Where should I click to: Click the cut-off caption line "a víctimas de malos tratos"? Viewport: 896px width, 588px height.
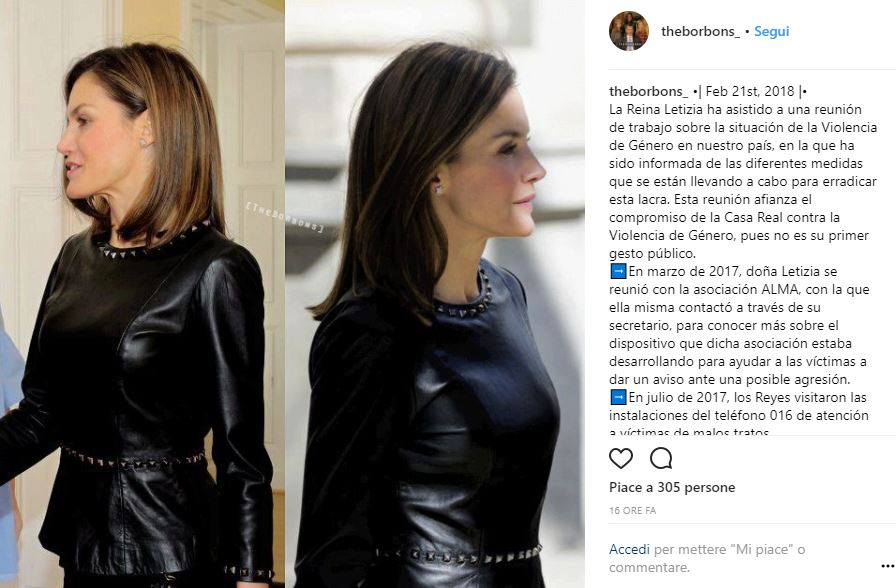point(689,431)
